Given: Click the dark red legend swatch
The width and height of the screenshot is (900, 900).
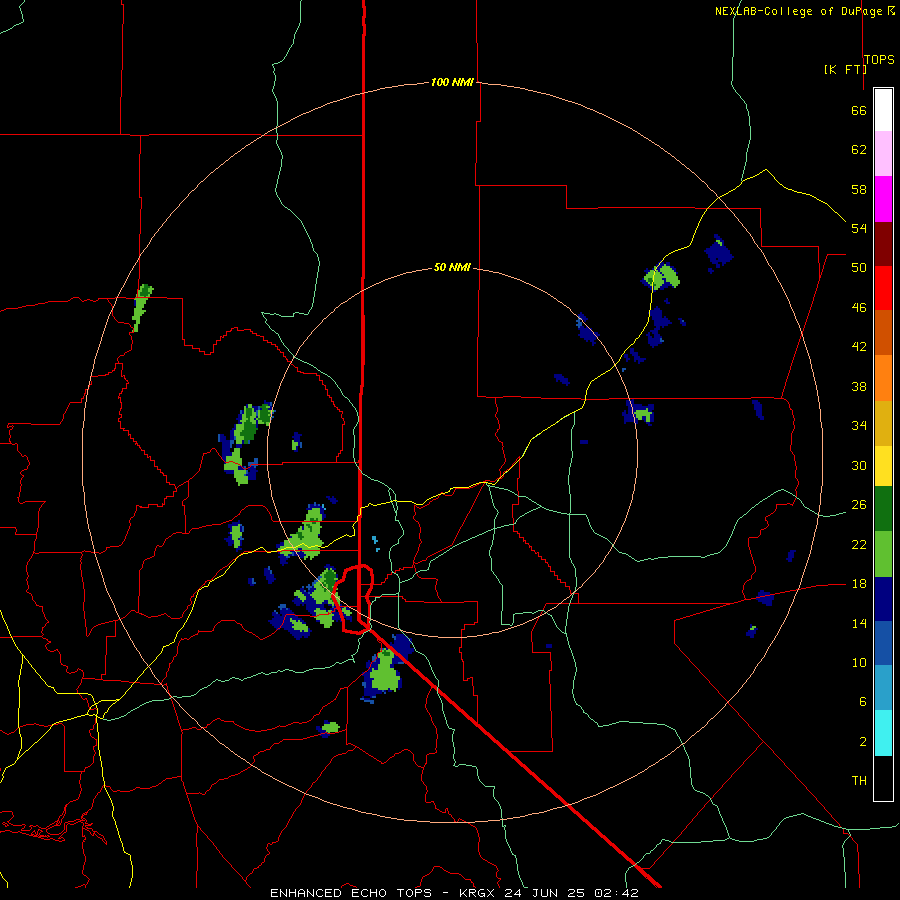Looking at the screenshot, I should 883,244.
